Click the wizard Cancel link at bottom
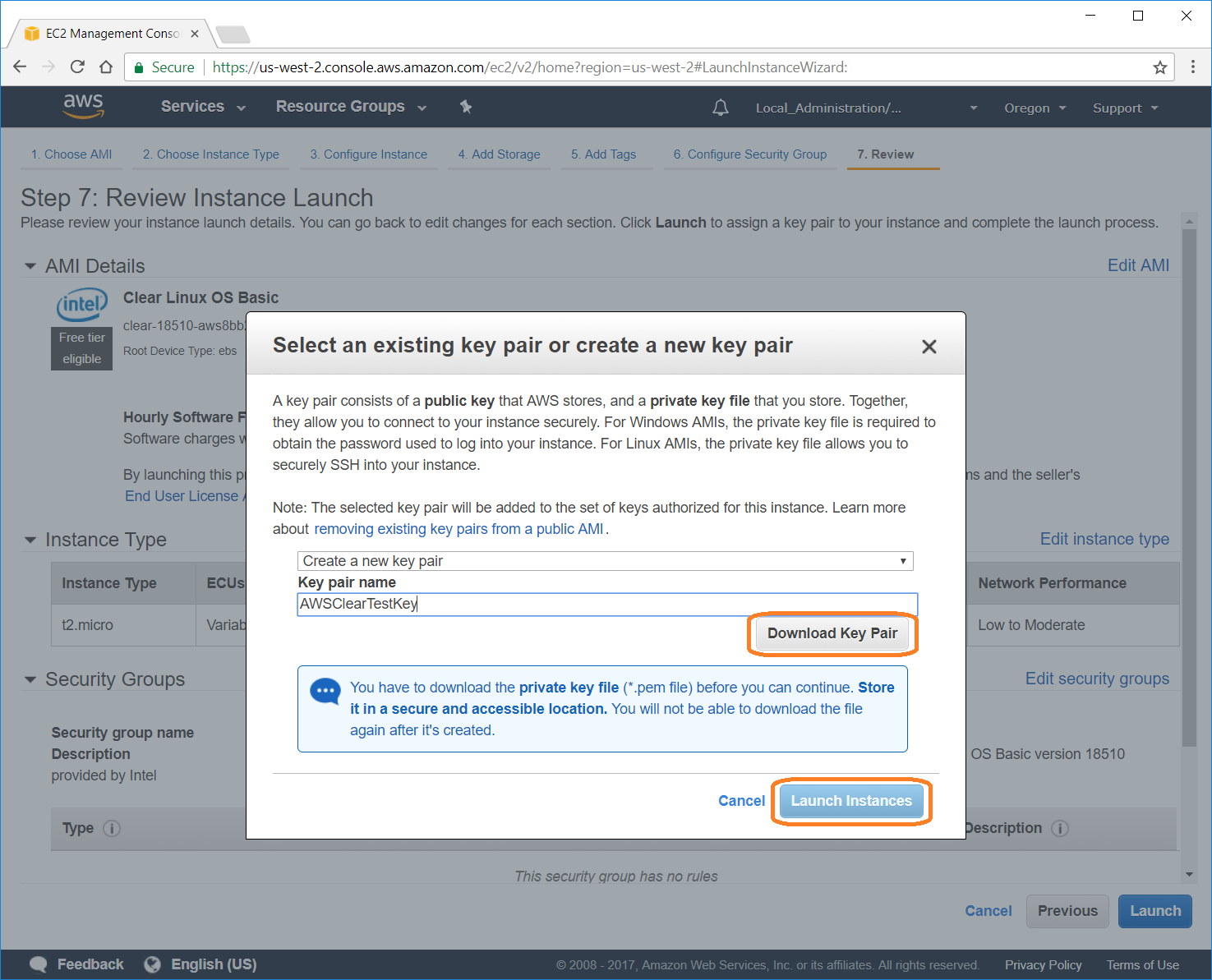1212x980 pixels. pyautogui.click(x=988, y=911)
